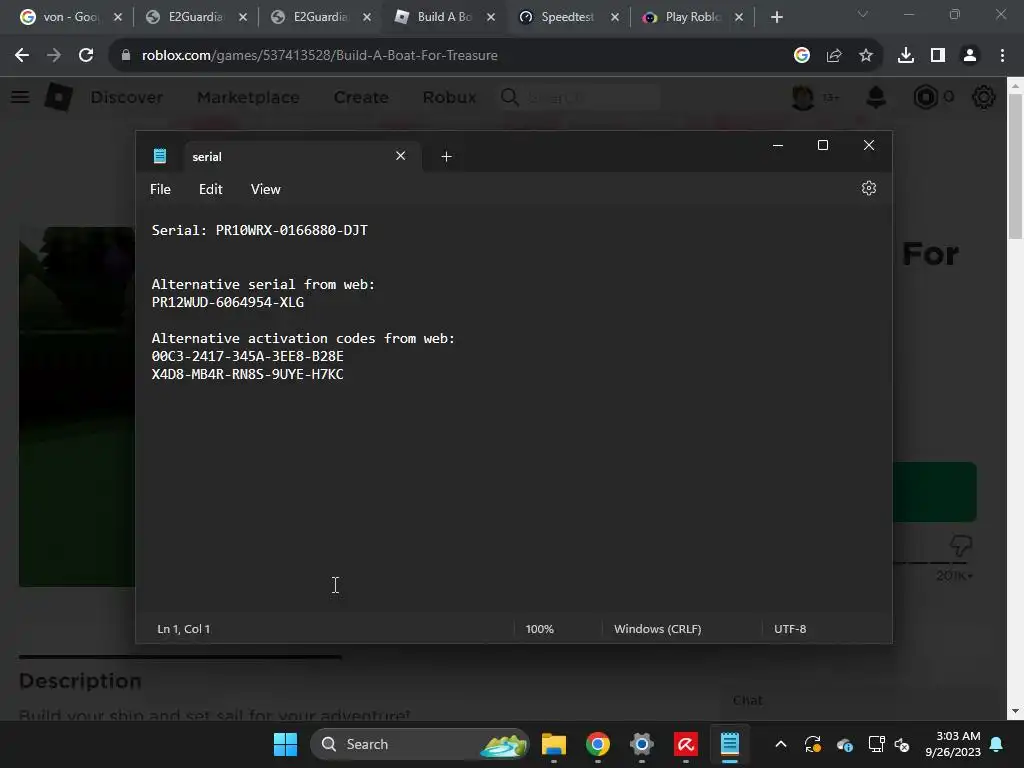Open File Explorer from taskbar

[x=553, y=744]
